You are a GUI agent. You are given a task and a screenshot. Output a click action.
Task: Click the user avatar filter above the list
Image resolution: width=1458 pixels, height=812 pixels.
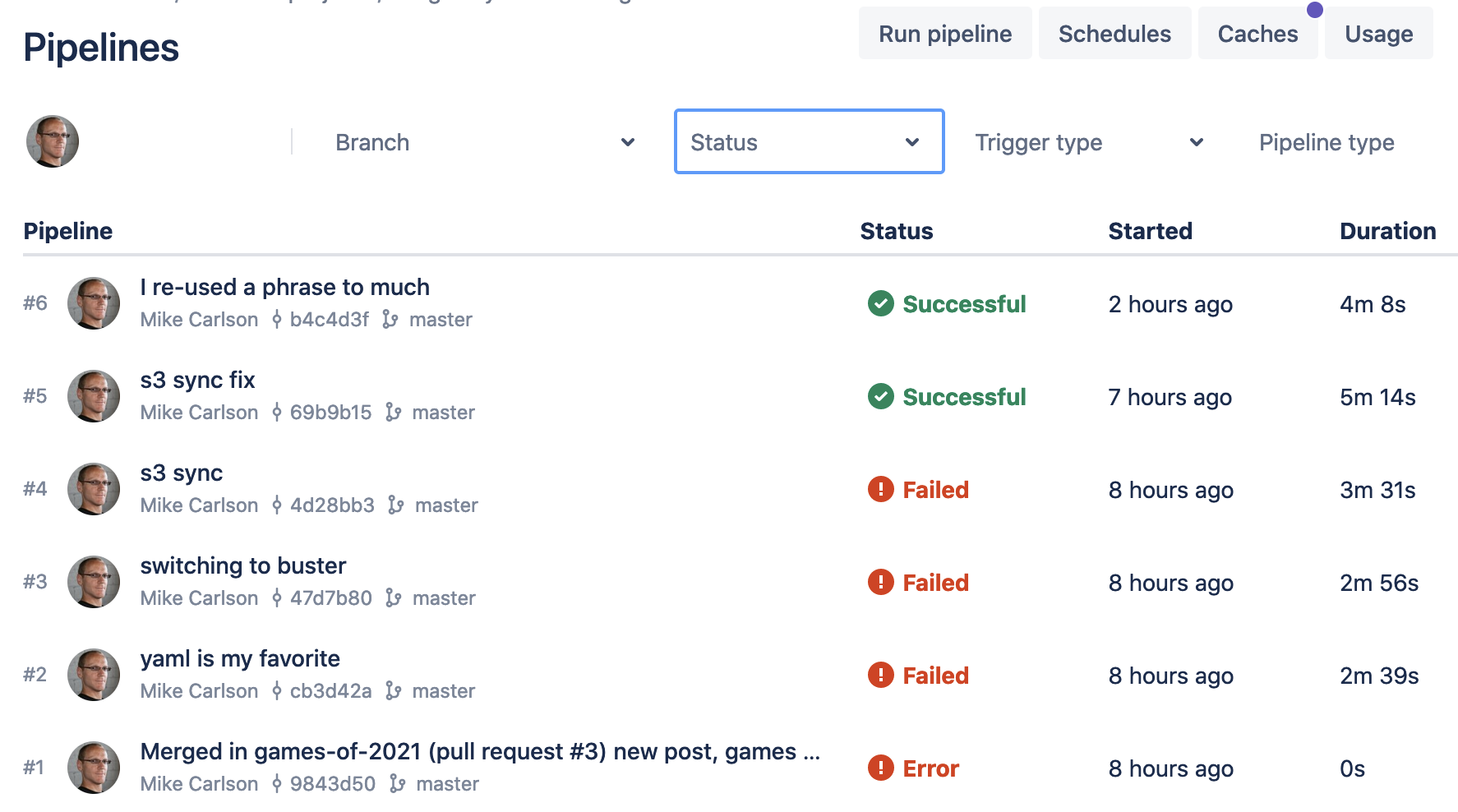[x=53, y=141]
